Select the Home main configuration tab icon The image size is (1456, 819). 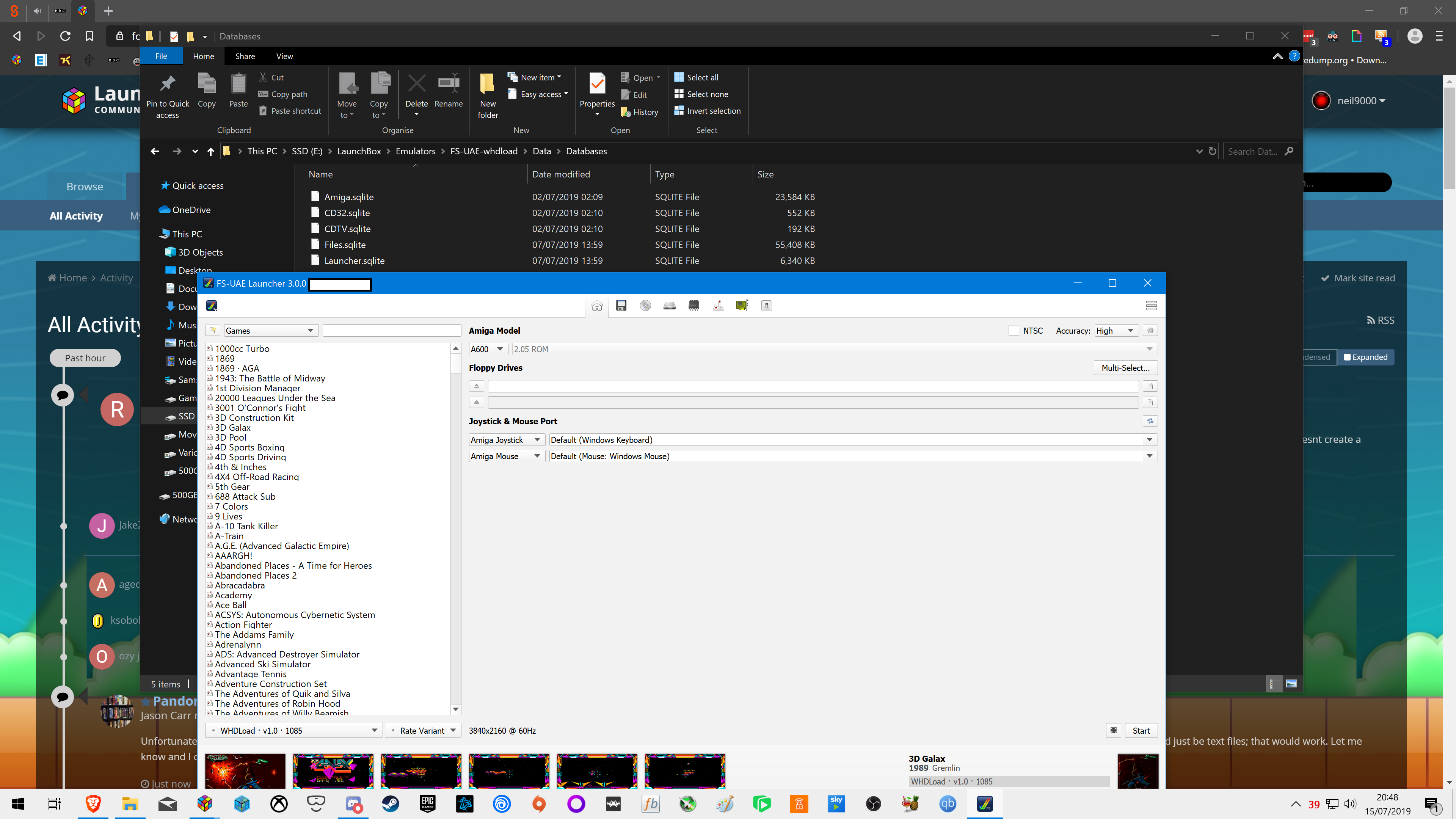[x=597, y=306]
